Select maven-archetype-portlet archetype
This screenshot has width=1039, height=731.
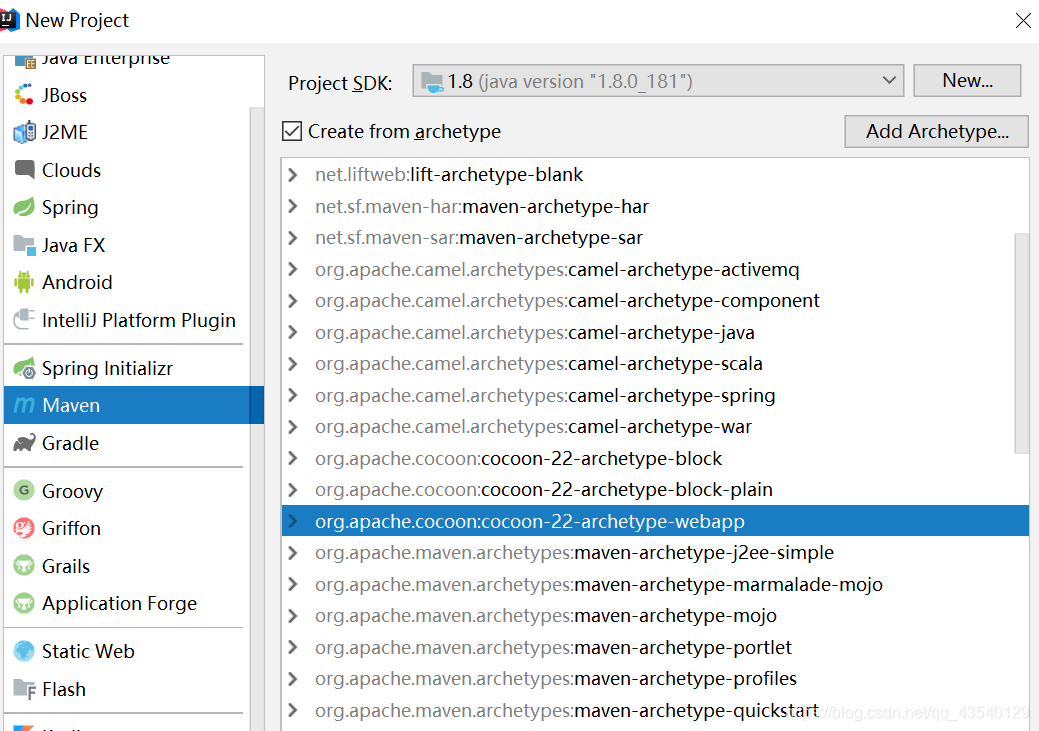655,647
